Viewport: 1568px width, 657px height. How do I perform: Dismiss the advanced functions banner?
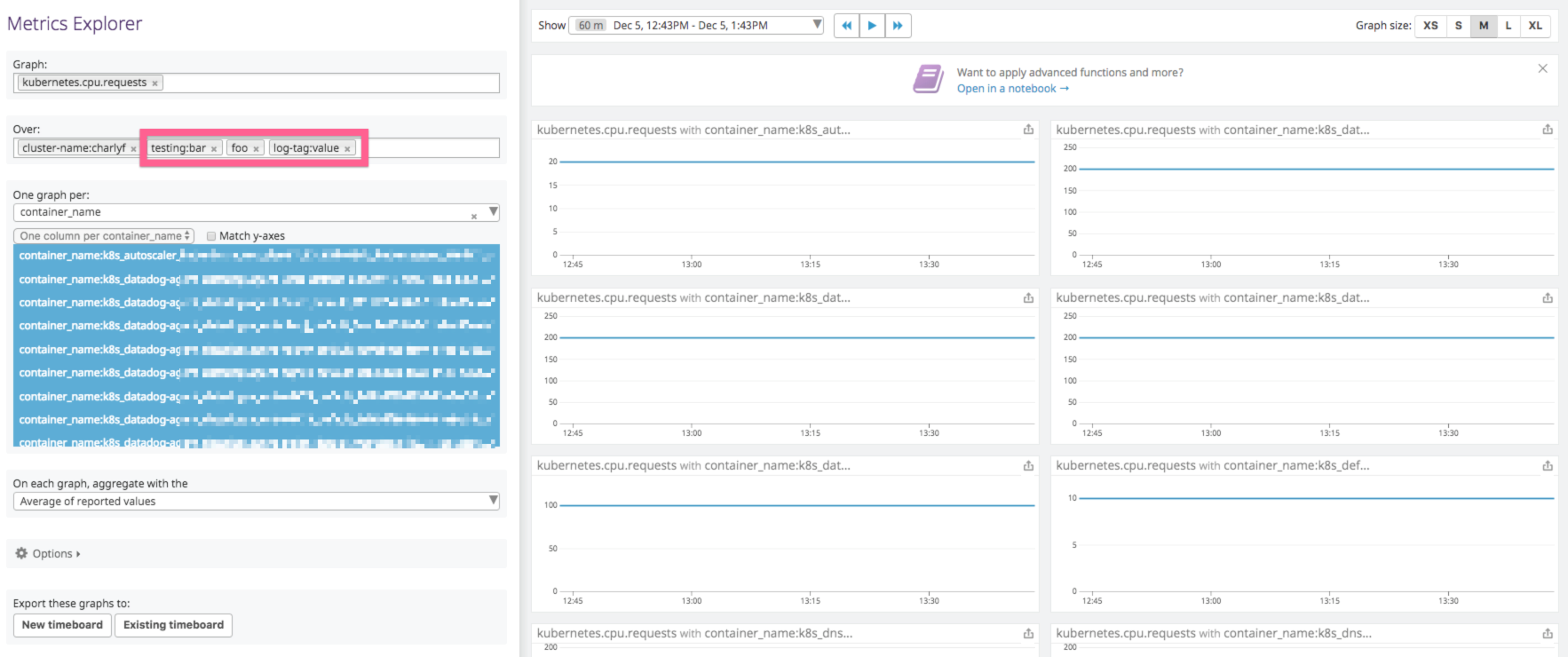click(1542, 68)
